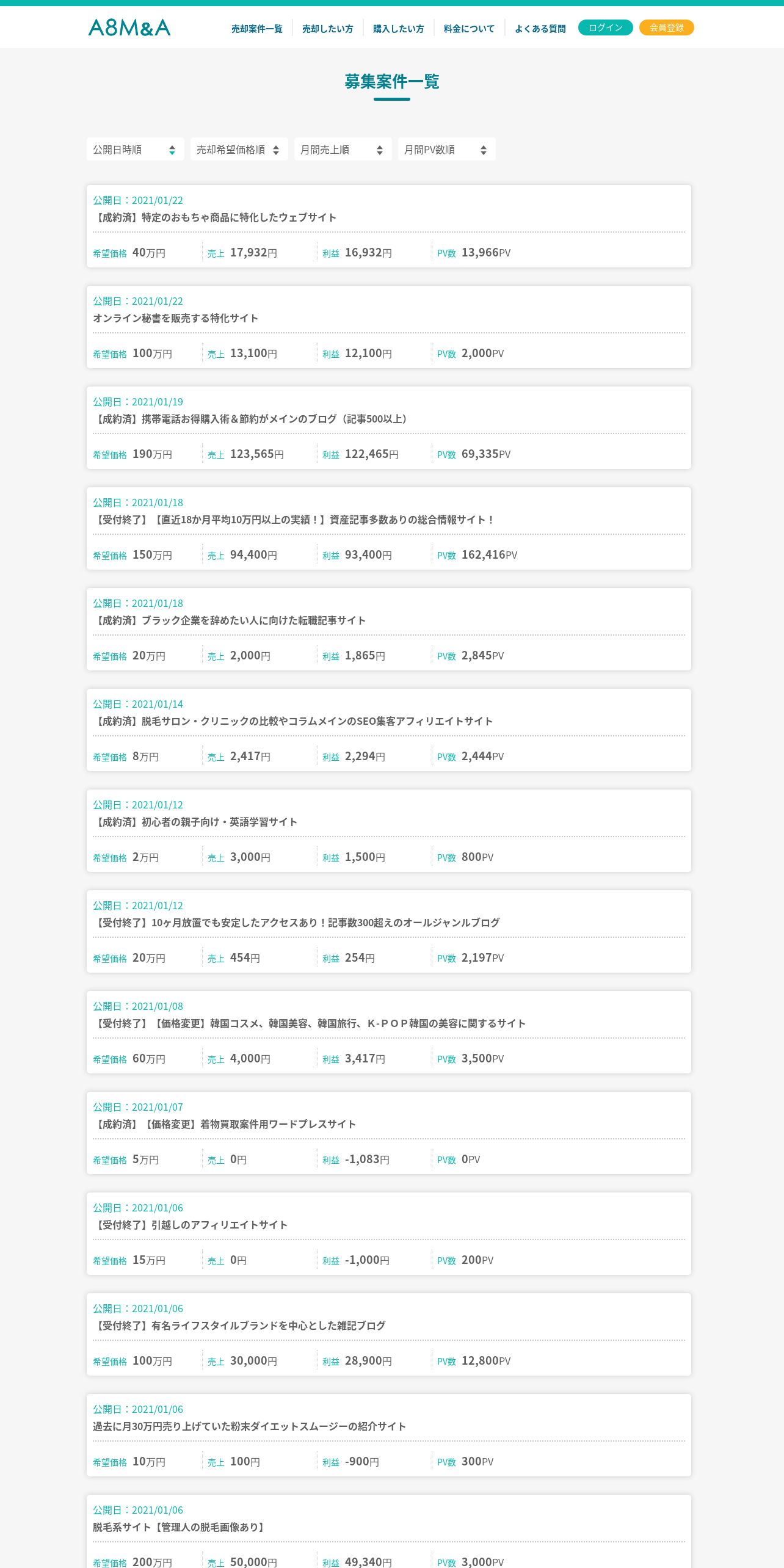Click the 売上 454円 value

(x=245, y=958)
